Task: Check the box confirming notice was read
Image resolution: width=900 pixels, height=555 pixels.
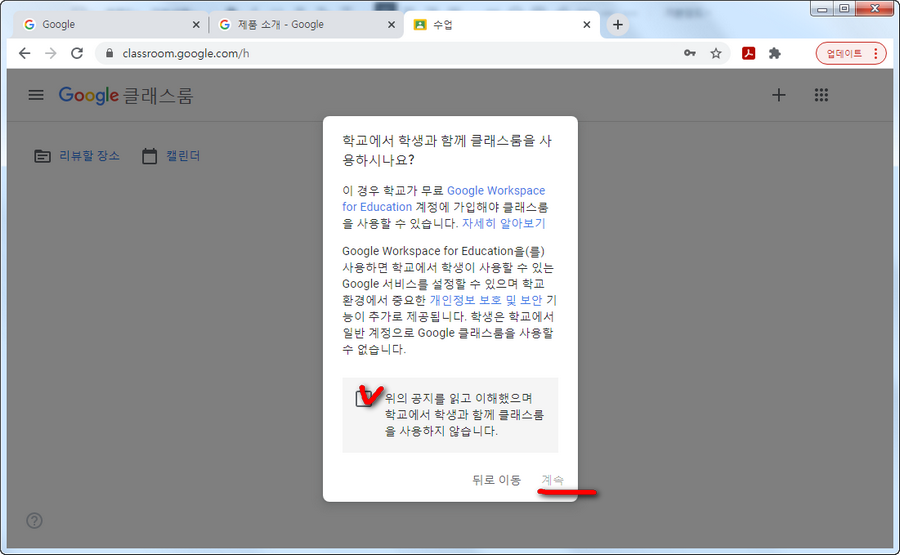Action: [x=364, y=398]
